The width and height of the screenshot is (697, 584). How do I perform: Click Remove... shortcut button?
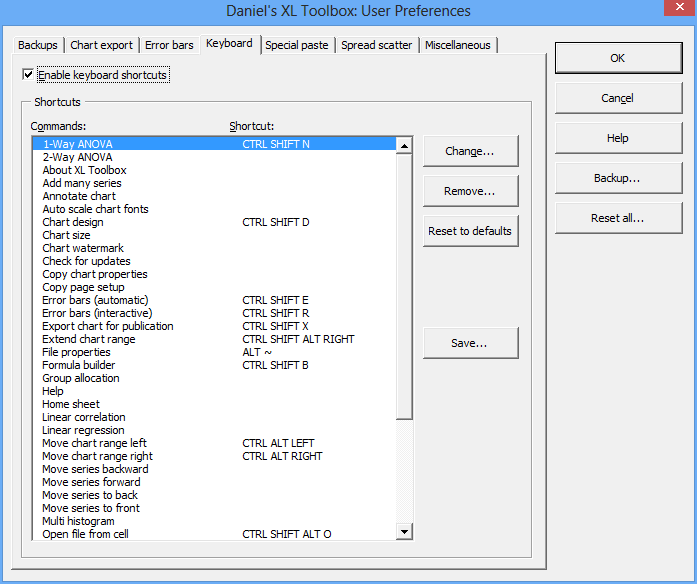tap(470, 191)
